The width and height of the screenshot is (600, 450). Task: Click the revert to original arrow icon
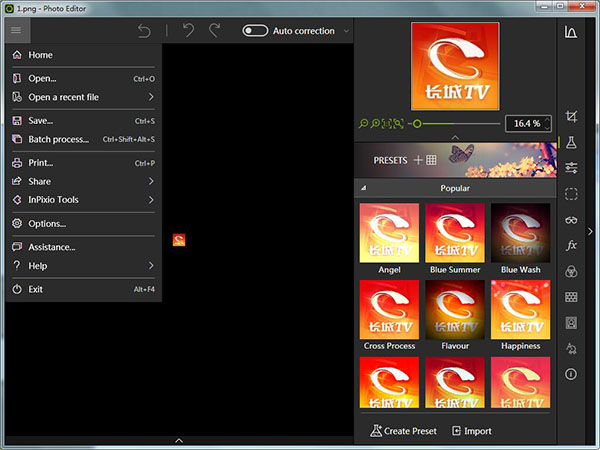[144, 31]
